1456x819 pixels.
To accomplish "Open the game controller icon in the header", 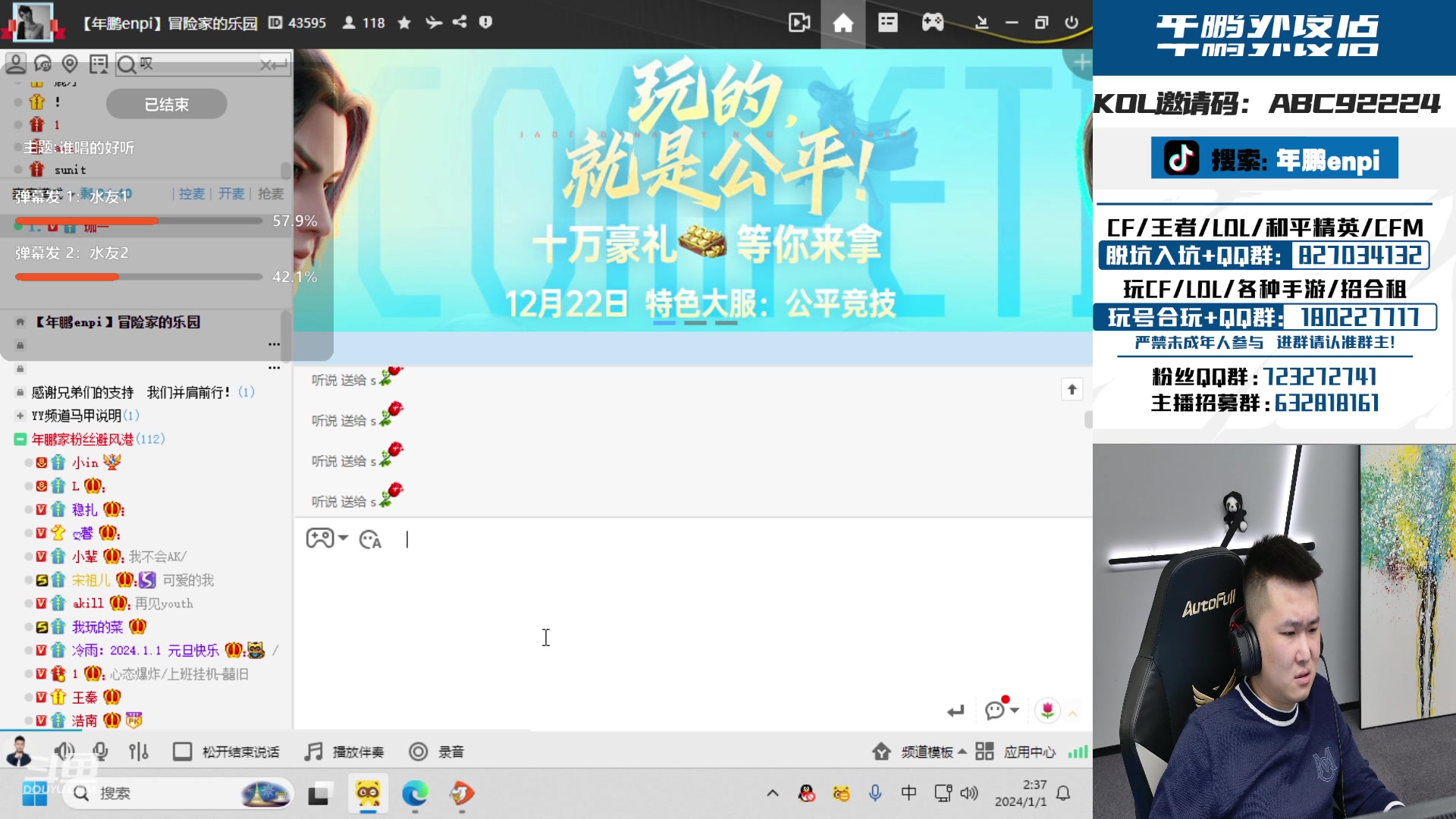I will pyautogui.click(x=932, y=23).
